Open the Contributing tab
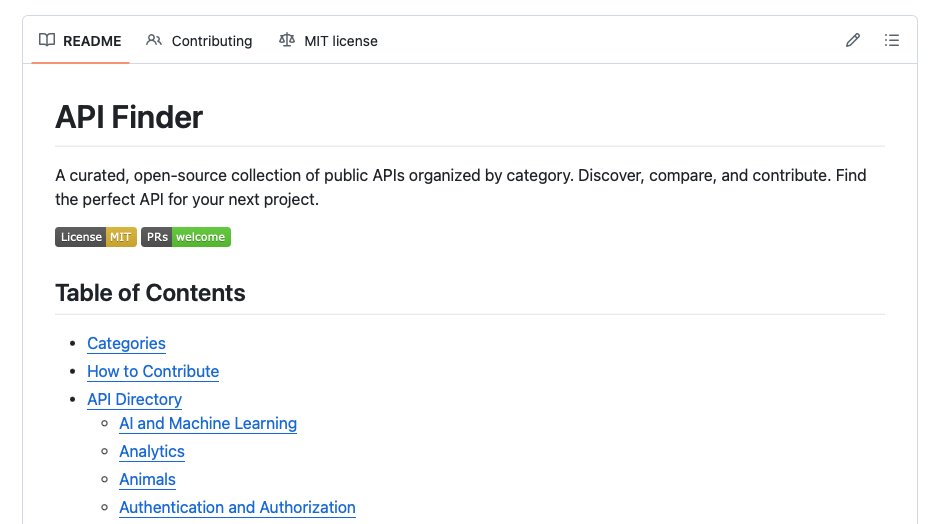Screen dimensions: 937x524 [x=199, y=41]
